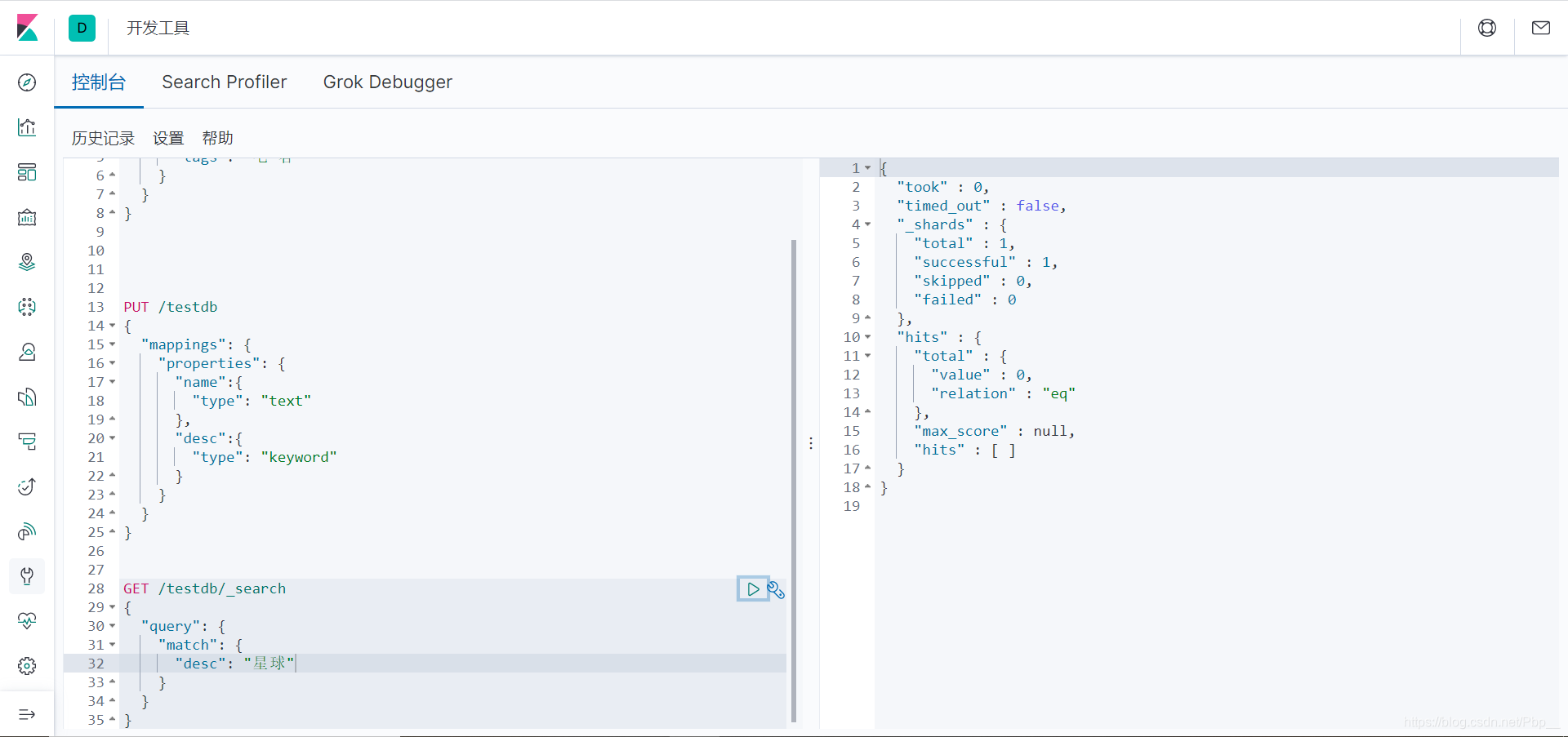Click empty editor line 26
The image size is (1568, 737).
tap(453, 551)
